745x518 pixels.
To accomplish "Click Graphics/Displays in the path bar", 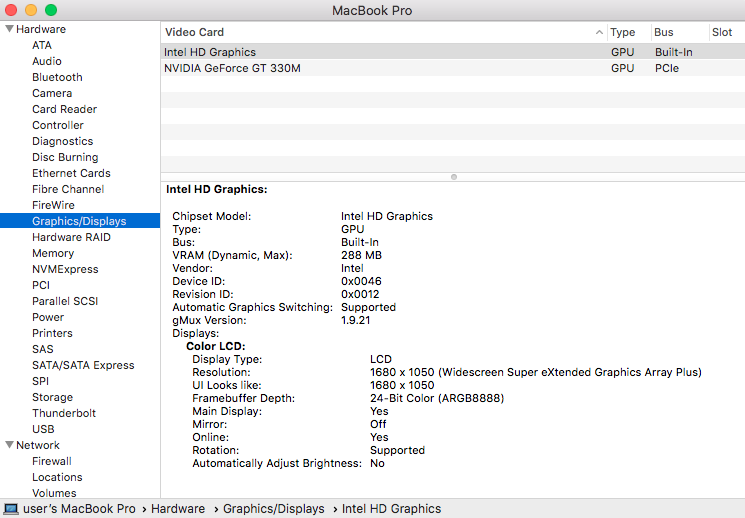I will pyautogui.click(x=274, y=509).
